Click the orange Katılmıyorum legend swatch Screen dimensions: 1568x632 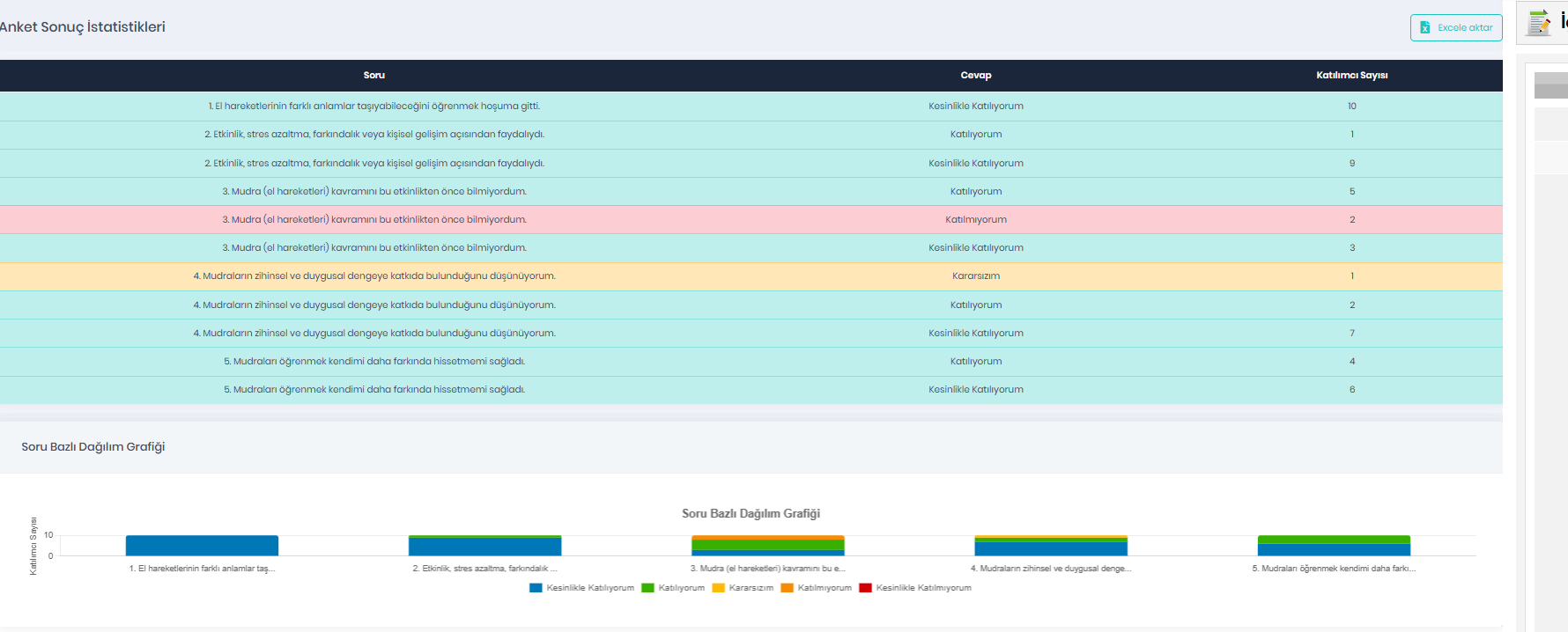[x=787, y=588]
